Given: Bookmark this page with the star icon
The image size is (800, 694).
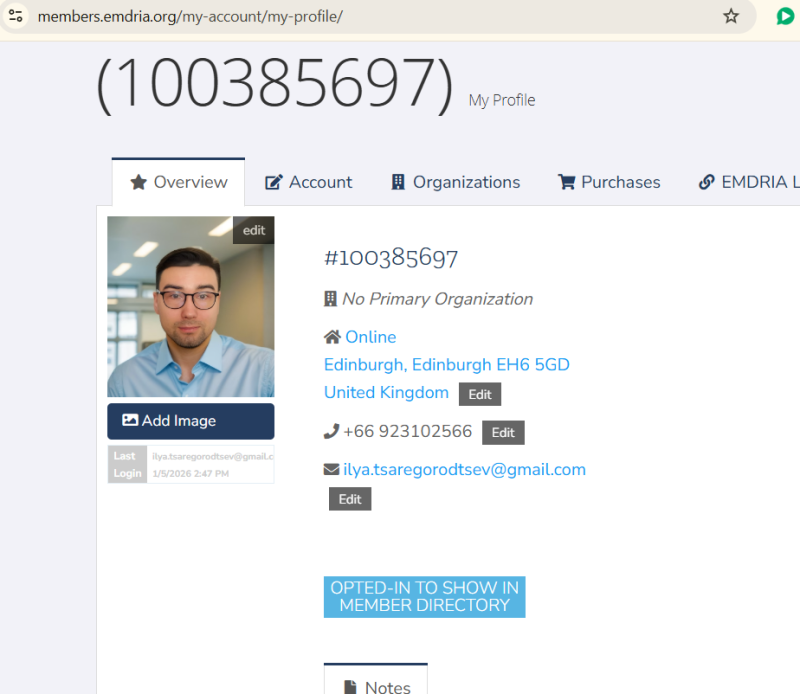Looking at the screenshot, I should (x=731, y=16).
